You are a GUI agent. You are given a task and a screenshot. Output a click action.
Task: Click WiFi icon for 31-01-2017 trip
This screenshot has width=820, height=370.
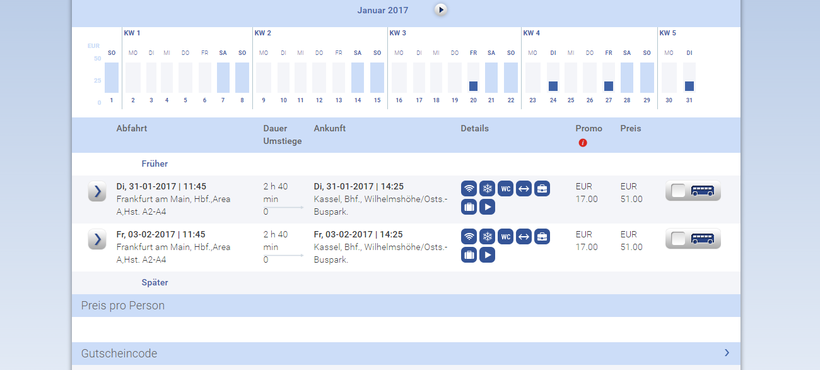click(469, 189)
